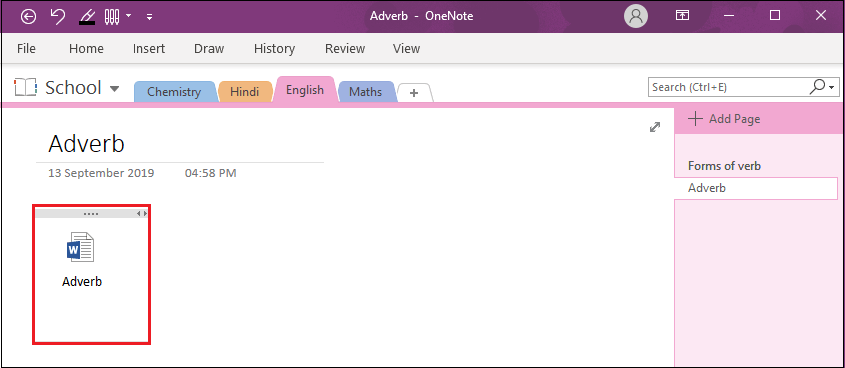Undo the last action

pos(58,16)
